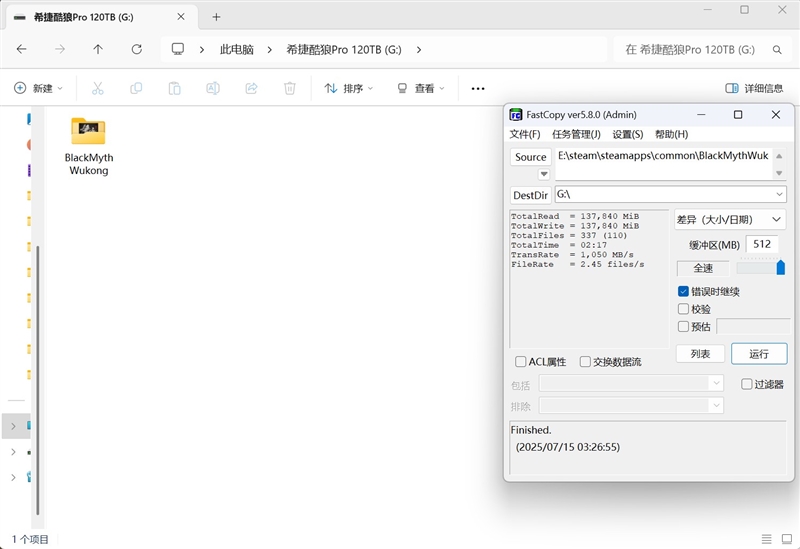The image size is (800, 549).
Task: Open FastCopy 文件(F) menu
Action: coord(525,134)
